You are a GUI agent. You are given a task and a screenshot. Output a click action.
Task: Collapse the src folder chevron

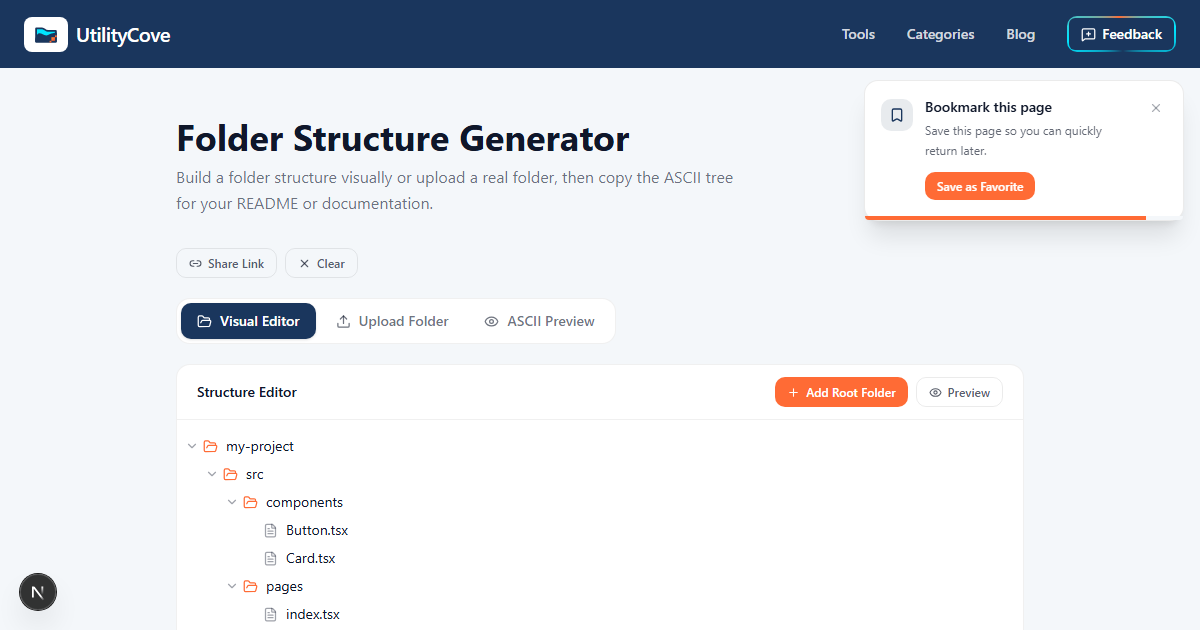[x=211, y=475]
